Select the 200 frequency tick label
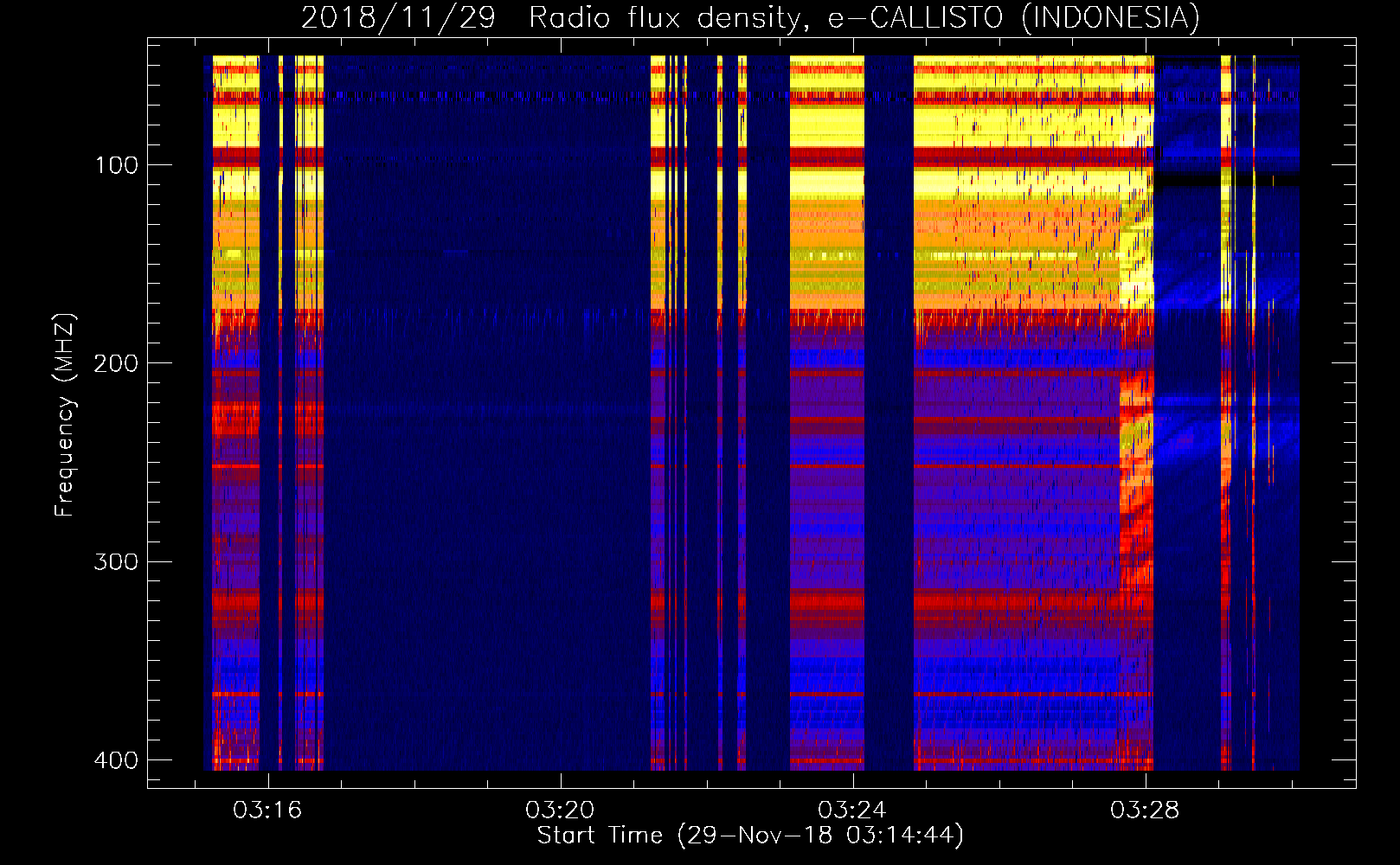The image size is (1400, 865). tap(116, 363)
